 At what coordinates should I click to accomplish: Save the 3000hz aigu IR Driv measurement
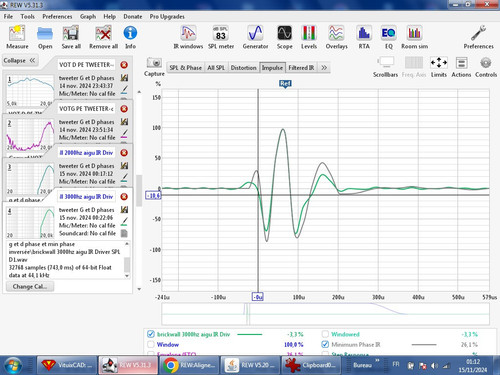[124, 210]
